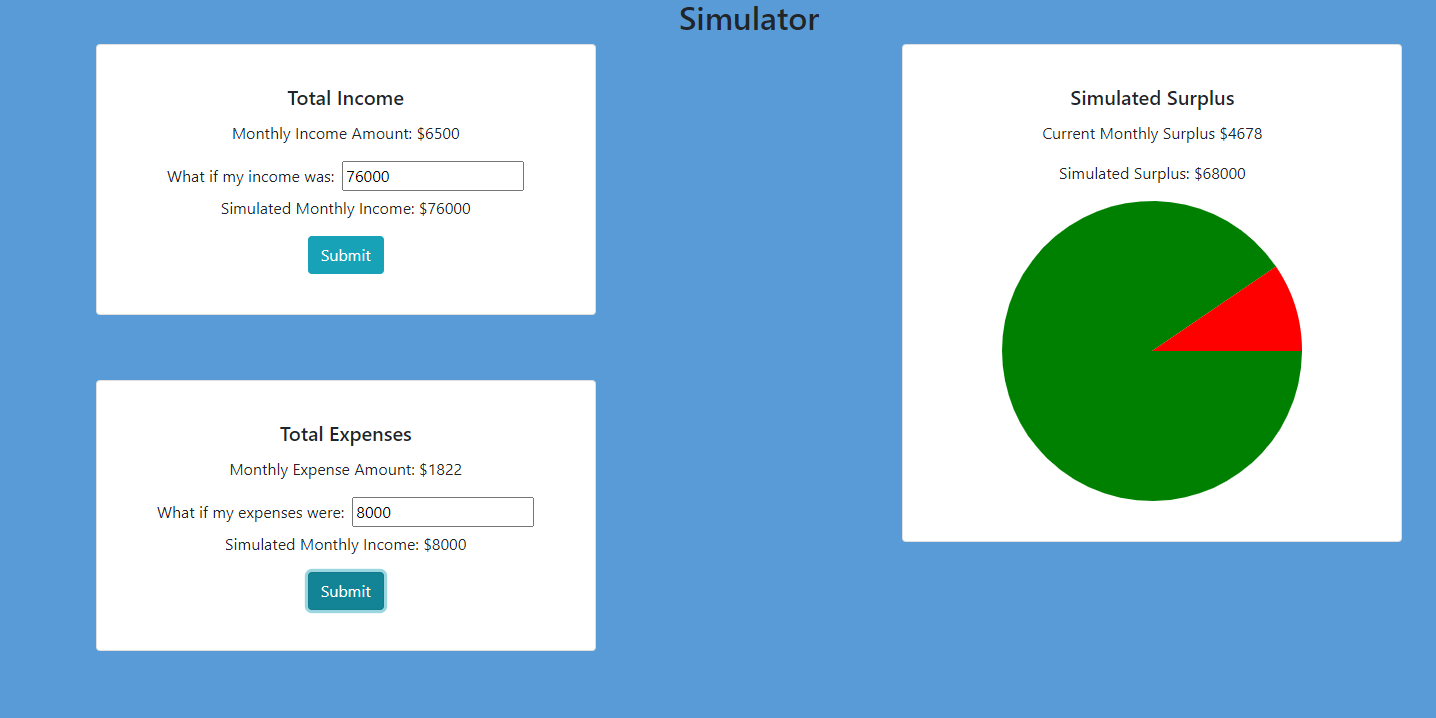Click the income input field showing 76000
The image size is (1436, 718).
click(433, 176)
